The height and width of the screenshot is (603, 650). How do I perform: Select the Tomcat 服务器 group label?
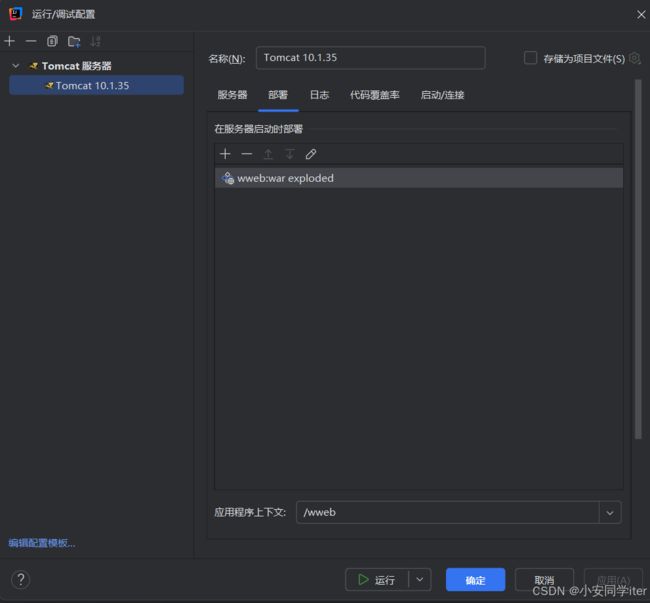tap(76, 65)
